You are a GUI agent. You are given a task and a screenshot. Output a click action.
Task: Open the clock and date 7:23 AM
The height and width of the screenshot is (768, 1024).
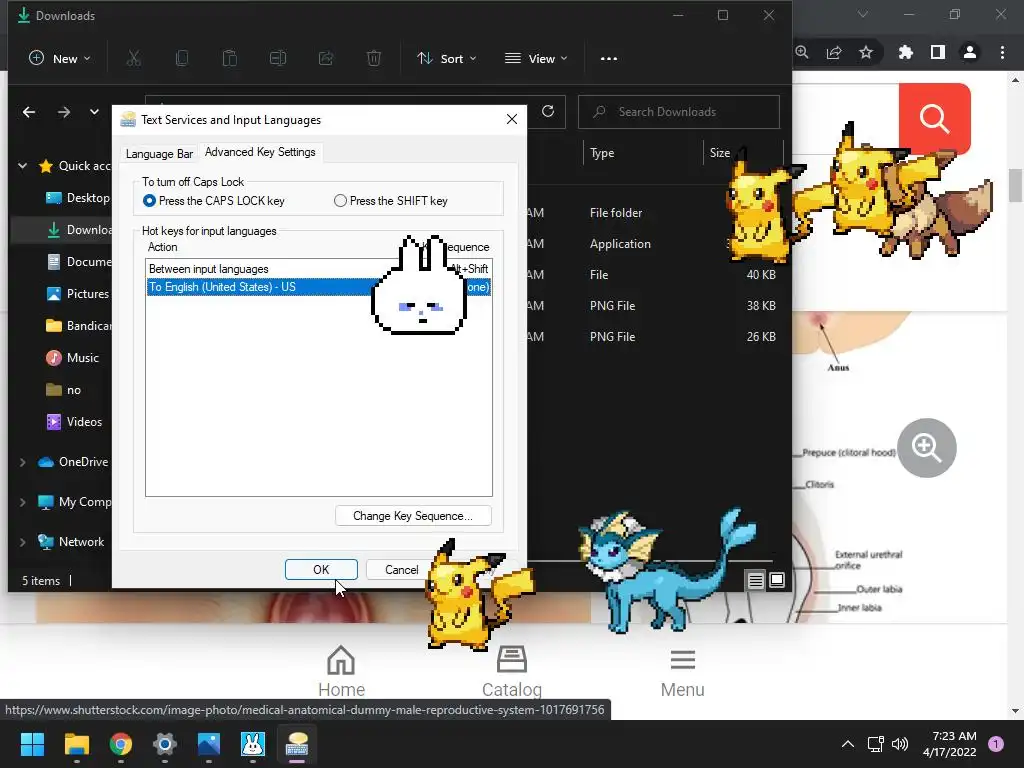click(x=950, y=744)
